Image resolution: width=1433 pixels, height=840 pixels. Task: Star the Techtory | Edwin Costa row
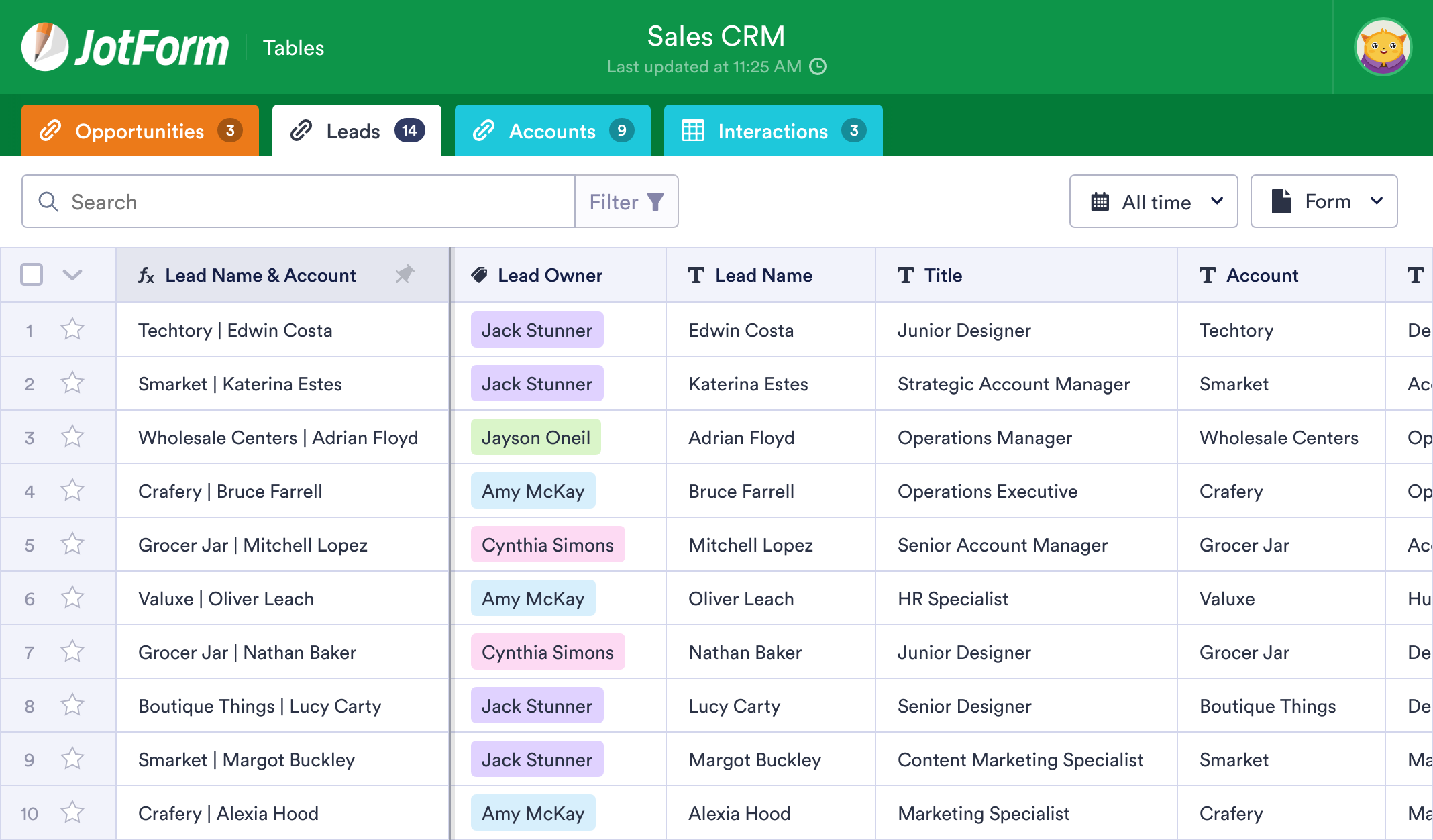72,329
